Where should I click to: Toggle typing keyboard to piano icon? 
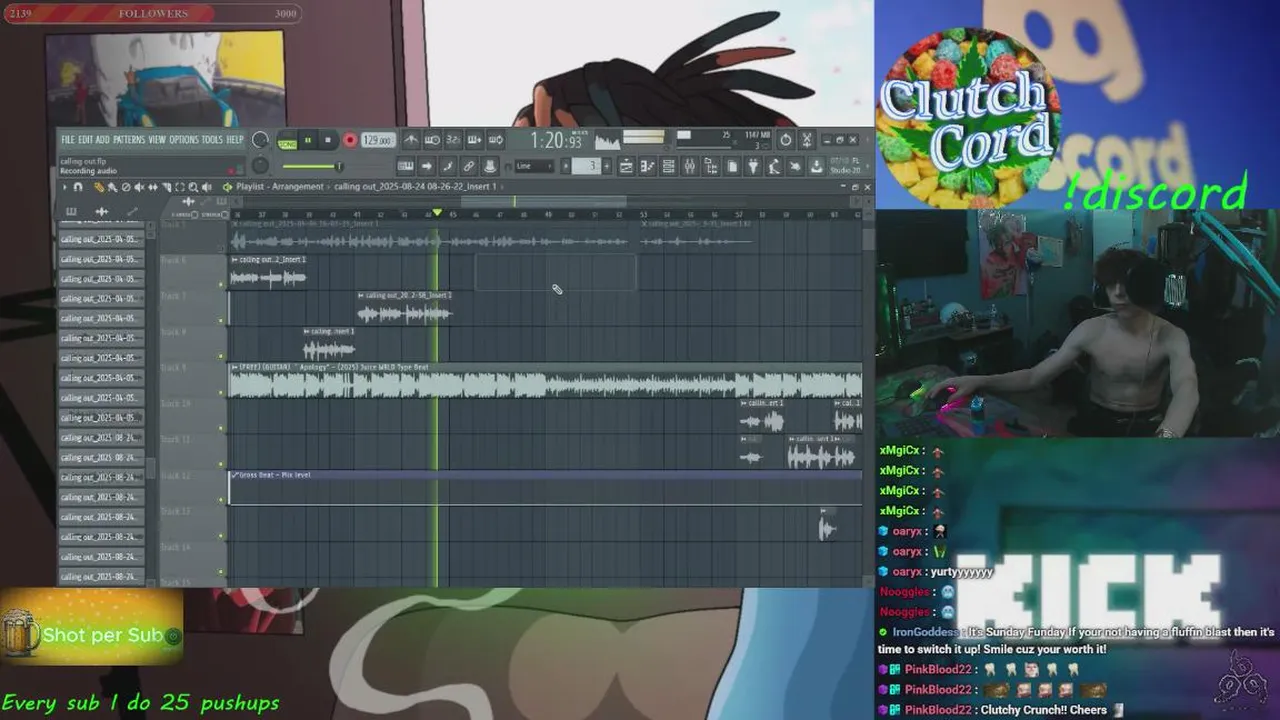click(405, 166)
